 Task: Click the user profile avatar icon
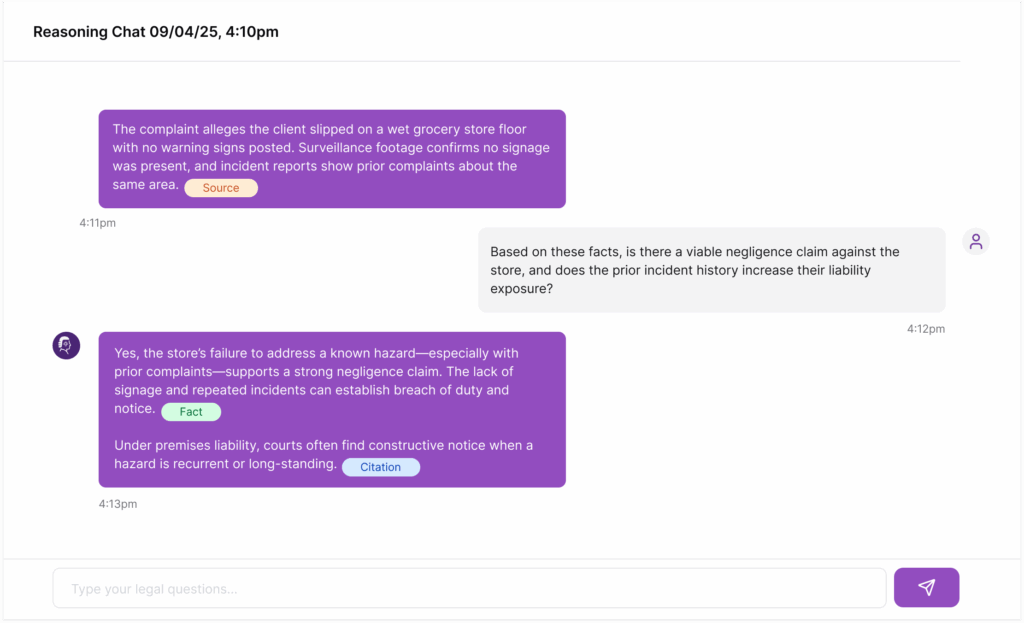point(976,241)
